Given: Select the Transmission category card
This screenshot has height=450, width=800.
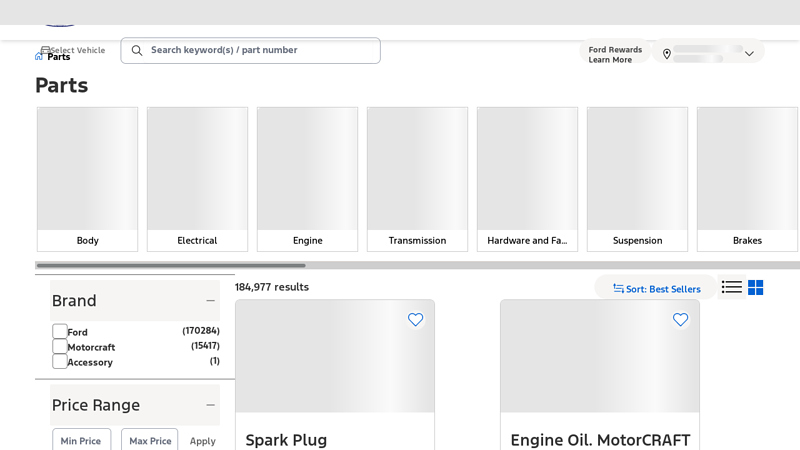Looking at the screenshot, I should click(x=417, y=179).
